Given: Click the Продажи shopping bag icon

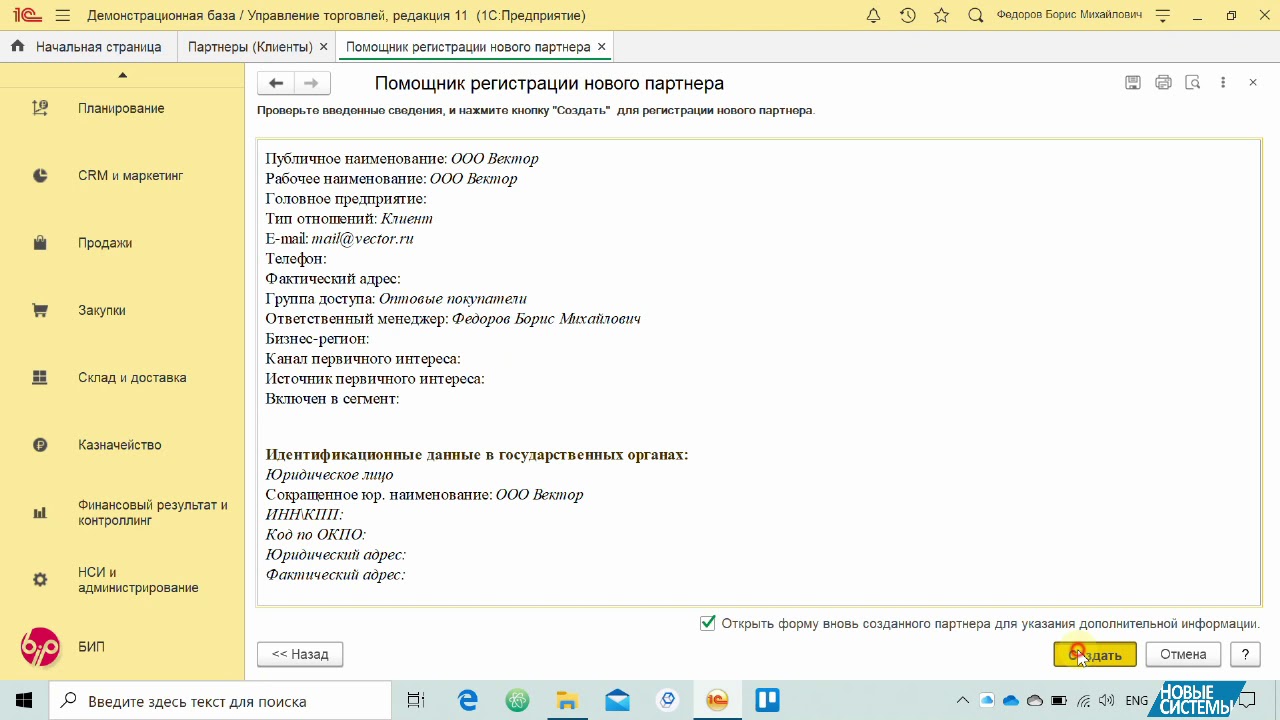Looking at the screenshot, I should tap(40, 243).
